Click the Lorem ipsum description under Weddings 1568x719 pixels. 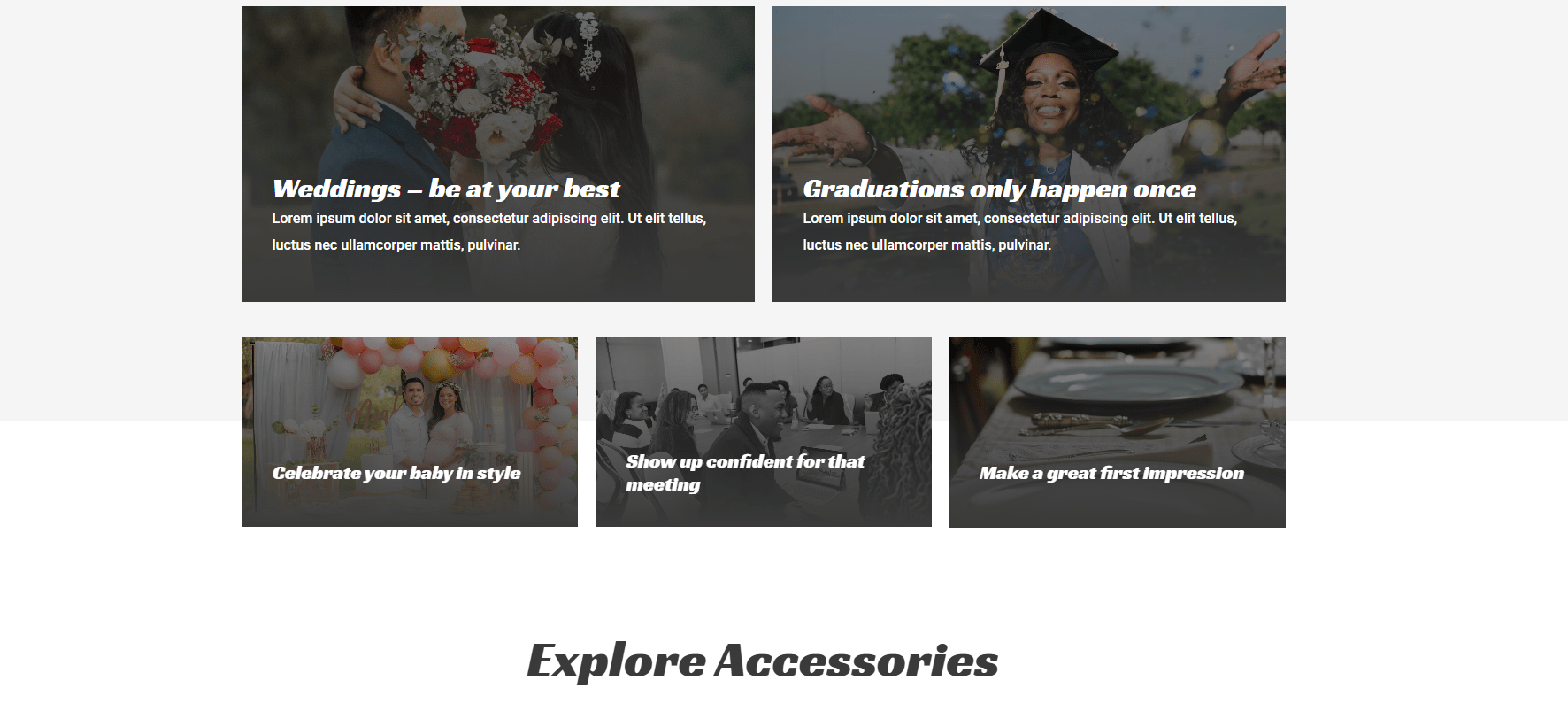[x=488, y=231]
